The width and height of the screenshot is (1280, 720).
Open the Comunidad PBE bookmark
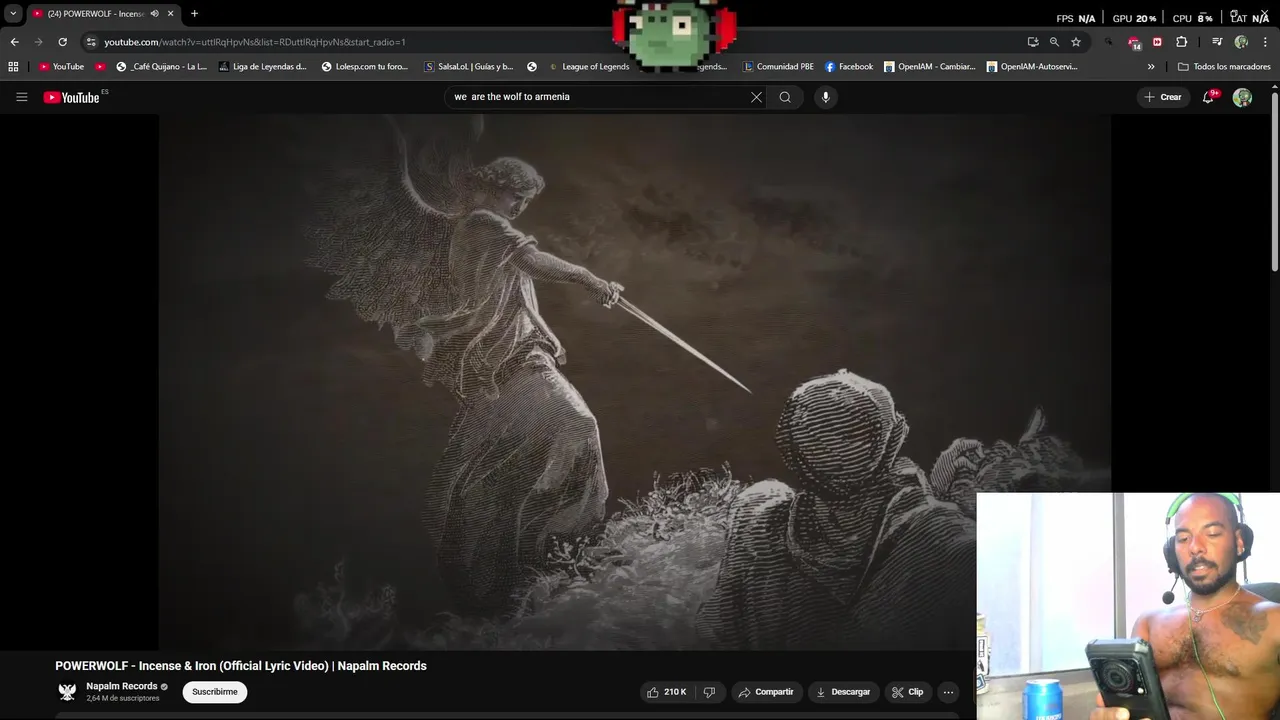(778, 67)
